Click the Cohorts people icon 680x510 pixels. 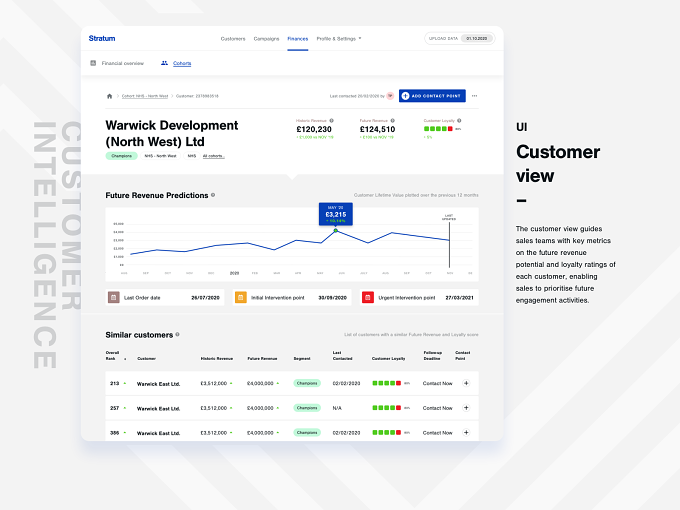164,63
